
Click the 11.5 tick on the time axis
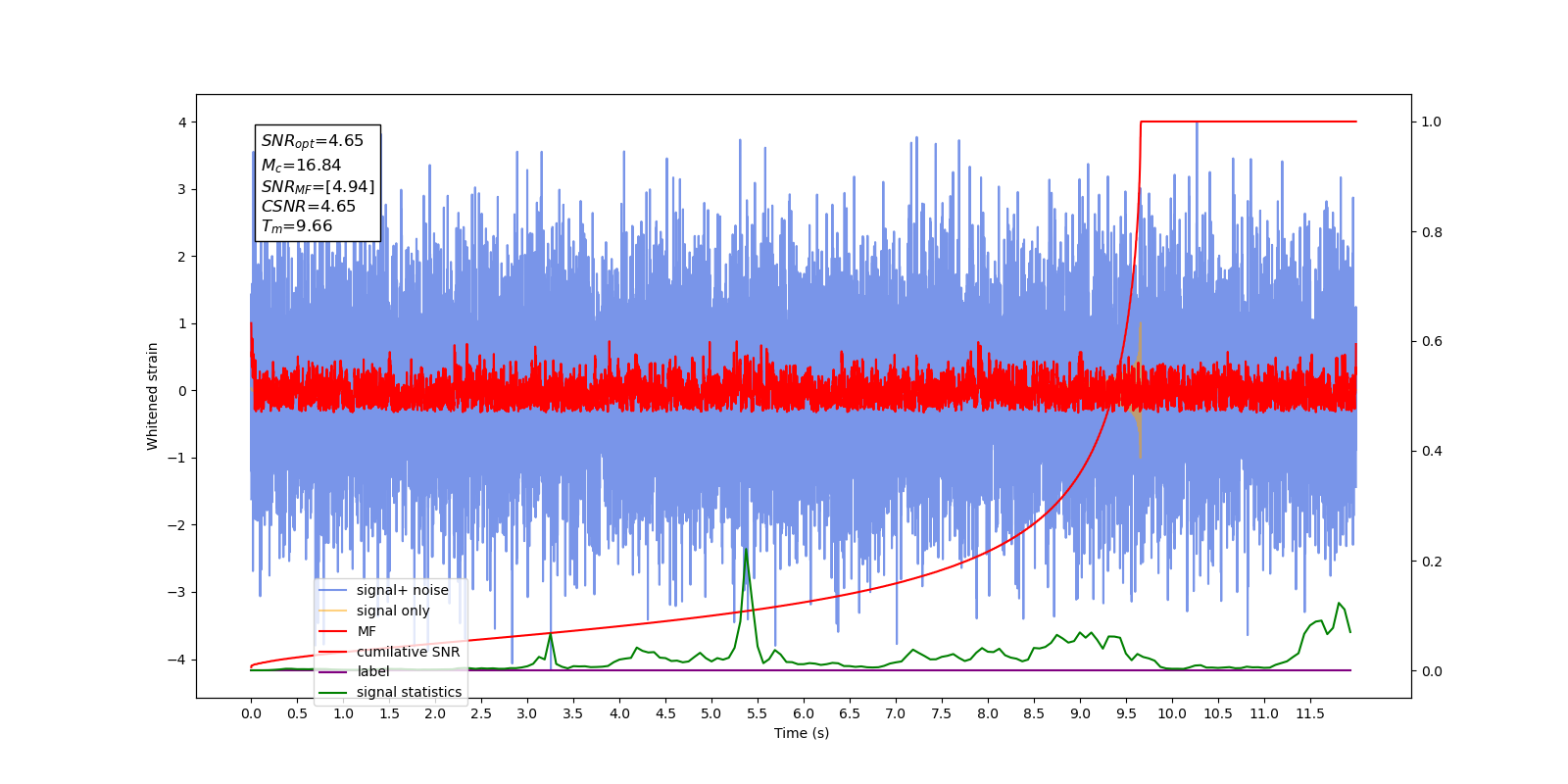(x=1310, y=713)
